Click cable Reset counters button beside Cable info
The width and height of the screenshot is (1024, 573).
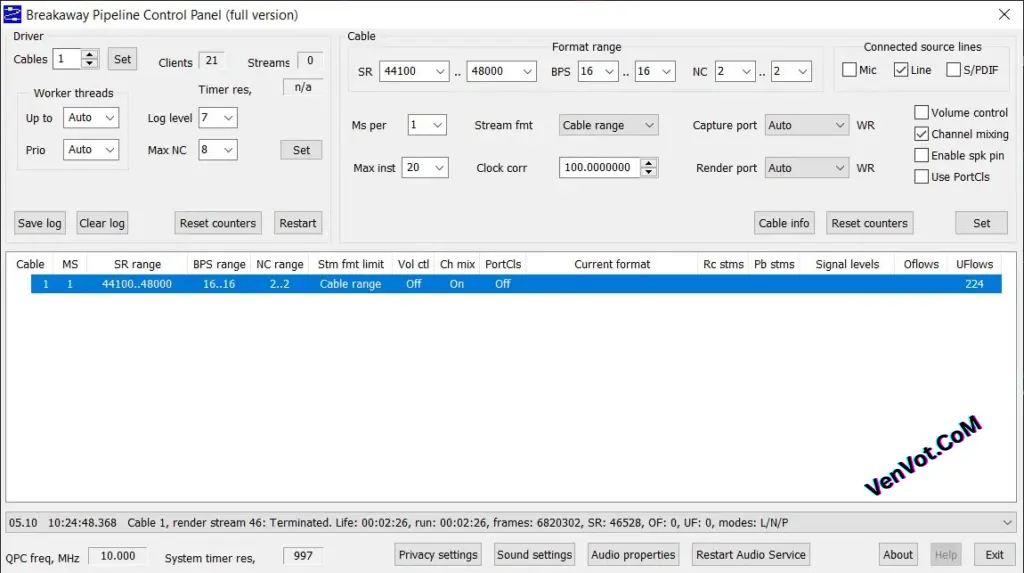click(x=869, y=223)
